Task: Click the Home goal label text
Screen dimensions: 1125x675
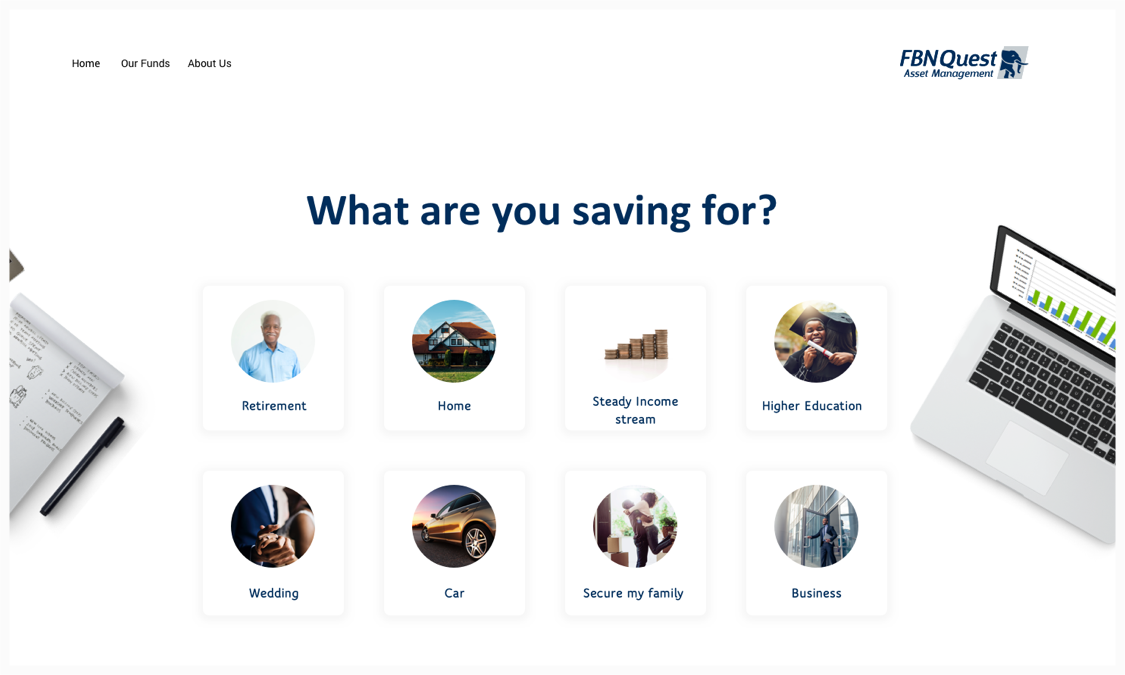Action: pyautogui.click(x=454, y=406)
